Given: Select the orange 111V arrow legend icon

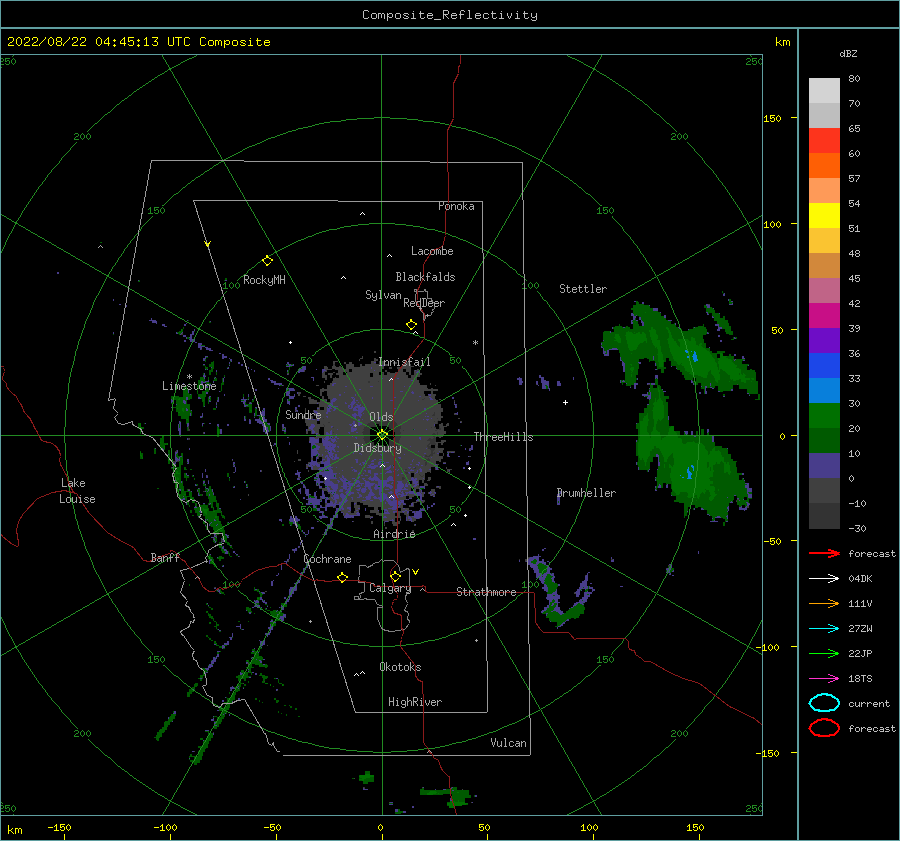Looking at the screenshot, I should (x=824, y=603).
